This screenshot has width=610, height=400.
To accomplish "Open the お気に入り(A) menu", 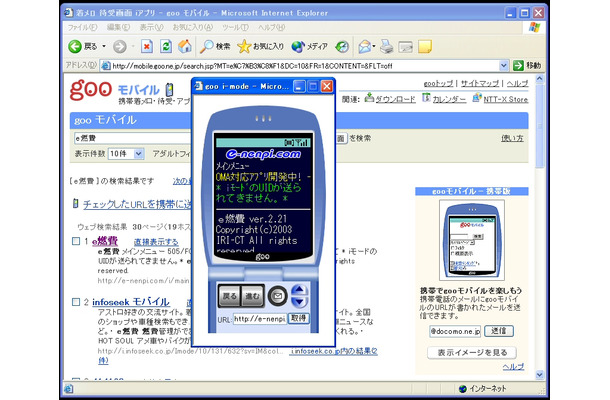I will 193,27.
